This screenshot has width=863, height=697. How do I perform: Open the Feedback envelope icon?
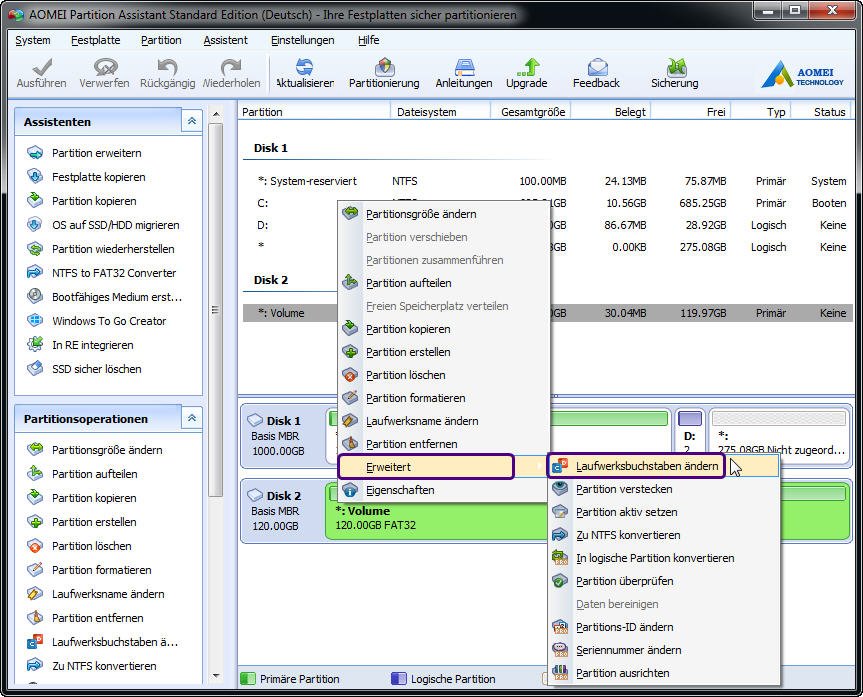tap(597, 68)
